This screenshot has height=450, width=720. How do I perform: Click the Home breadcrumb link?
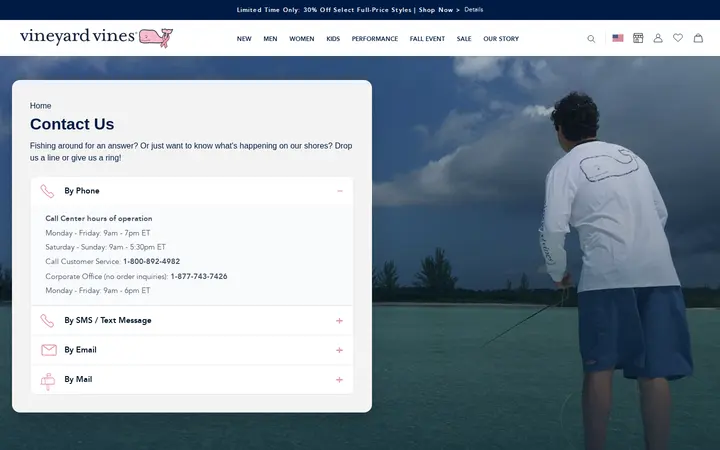tap(40, 106)
